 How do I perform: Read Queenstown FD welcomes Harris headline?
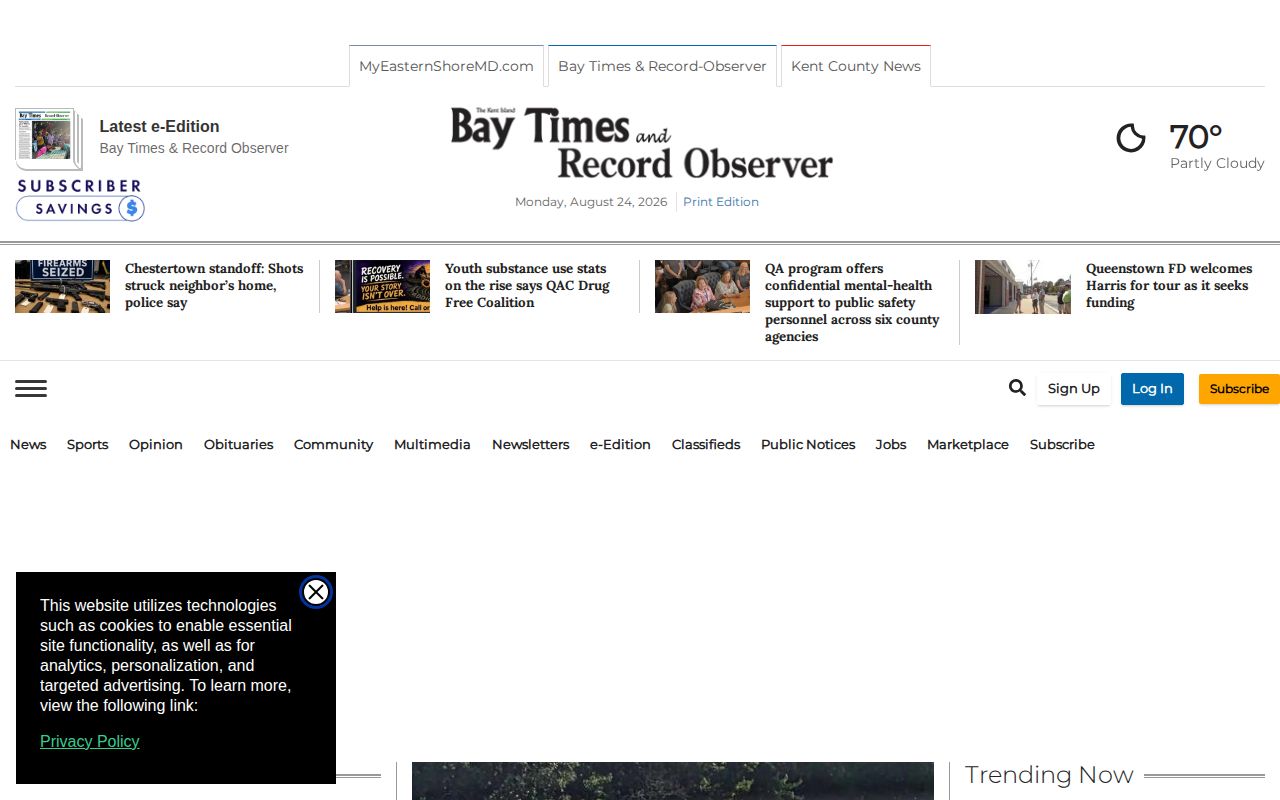(x=1169, y=286)
